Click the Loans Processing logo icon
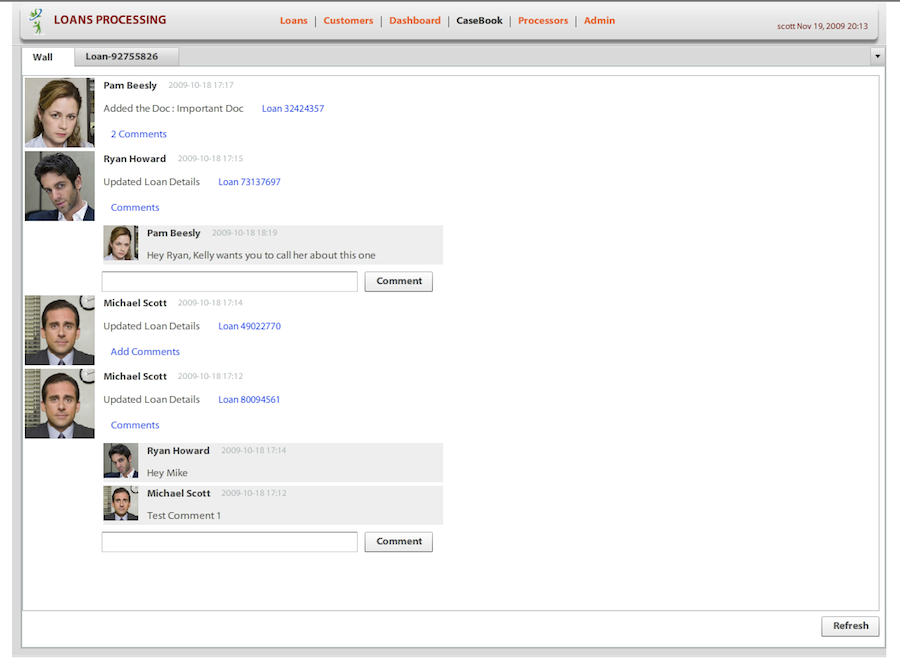The width and height of the screenshot is (900, 670). coord(36,21)
